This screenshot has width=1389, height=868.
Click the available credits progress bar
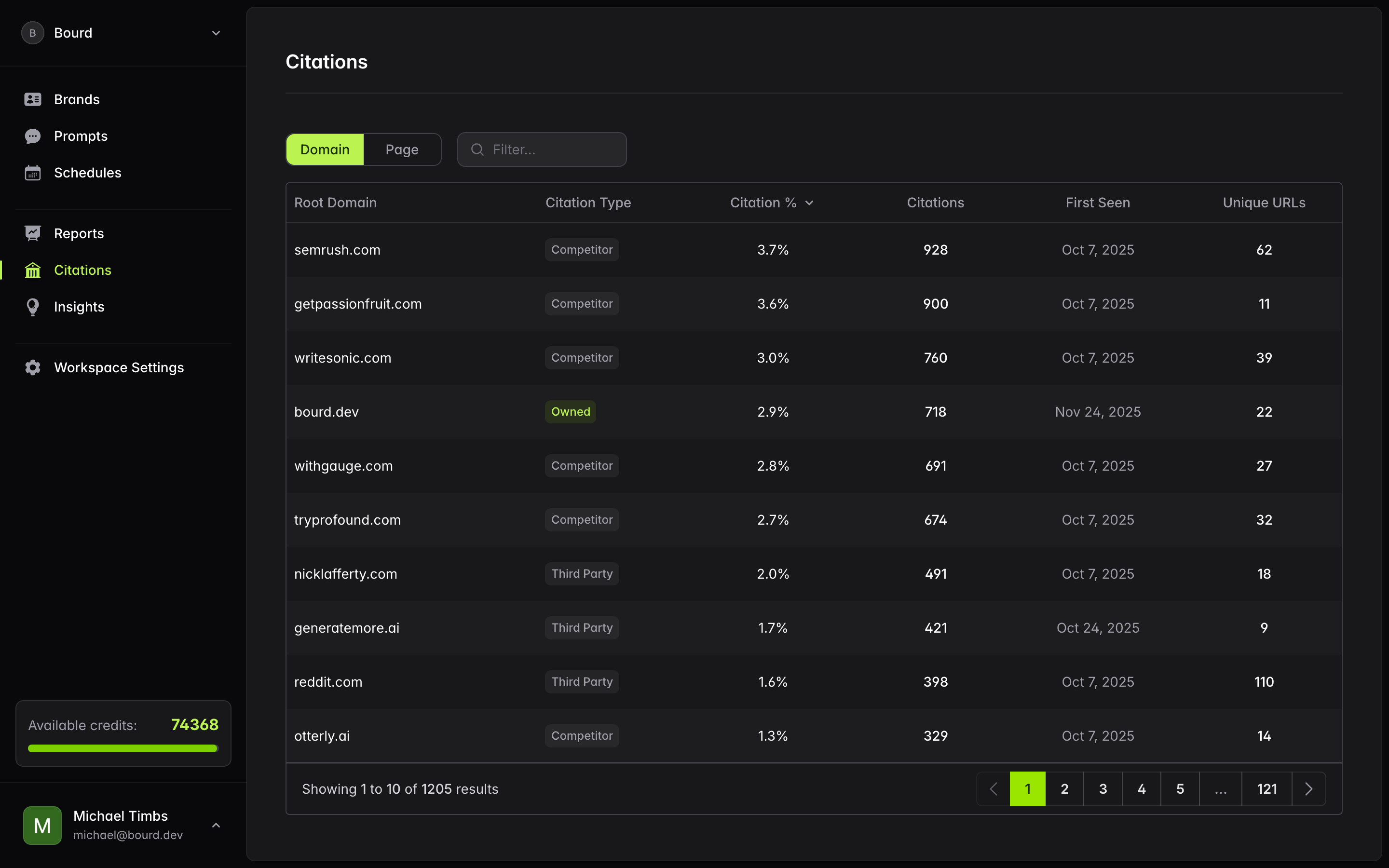(123, 748)
